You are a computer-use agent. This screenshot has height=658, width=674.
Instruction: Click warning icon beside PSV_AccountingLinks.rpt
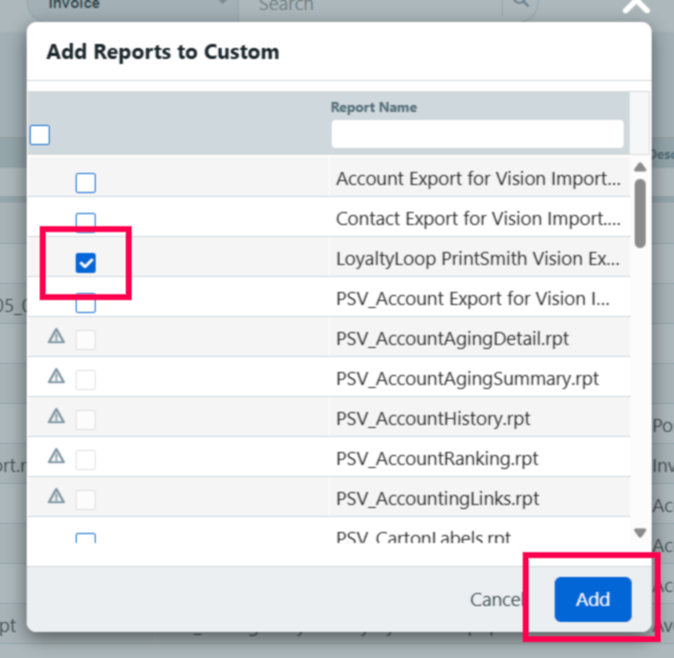[57, 496]
